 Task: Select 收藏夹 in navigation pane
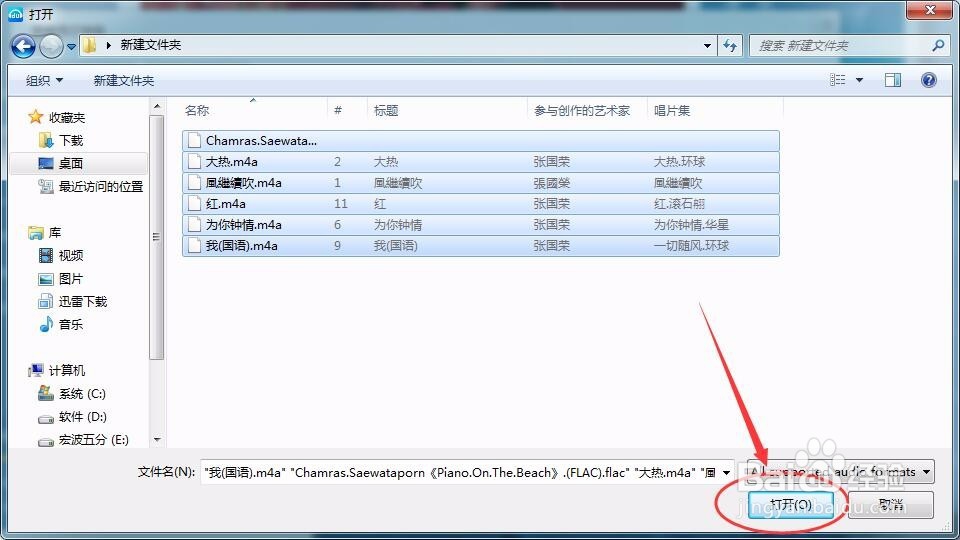coord(67,117)
